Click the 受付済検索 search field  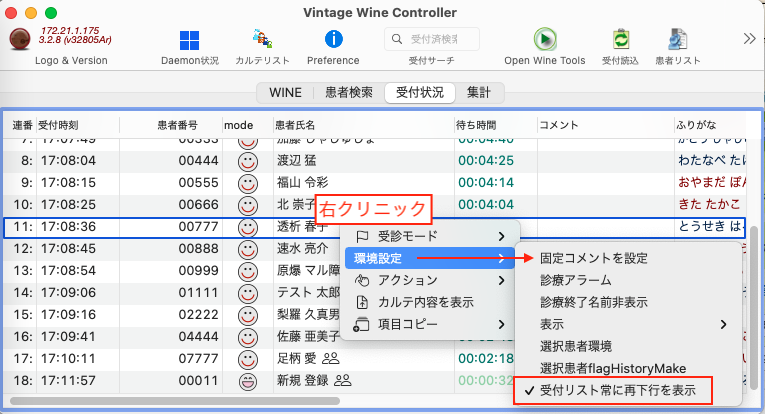tap(433, 39)
